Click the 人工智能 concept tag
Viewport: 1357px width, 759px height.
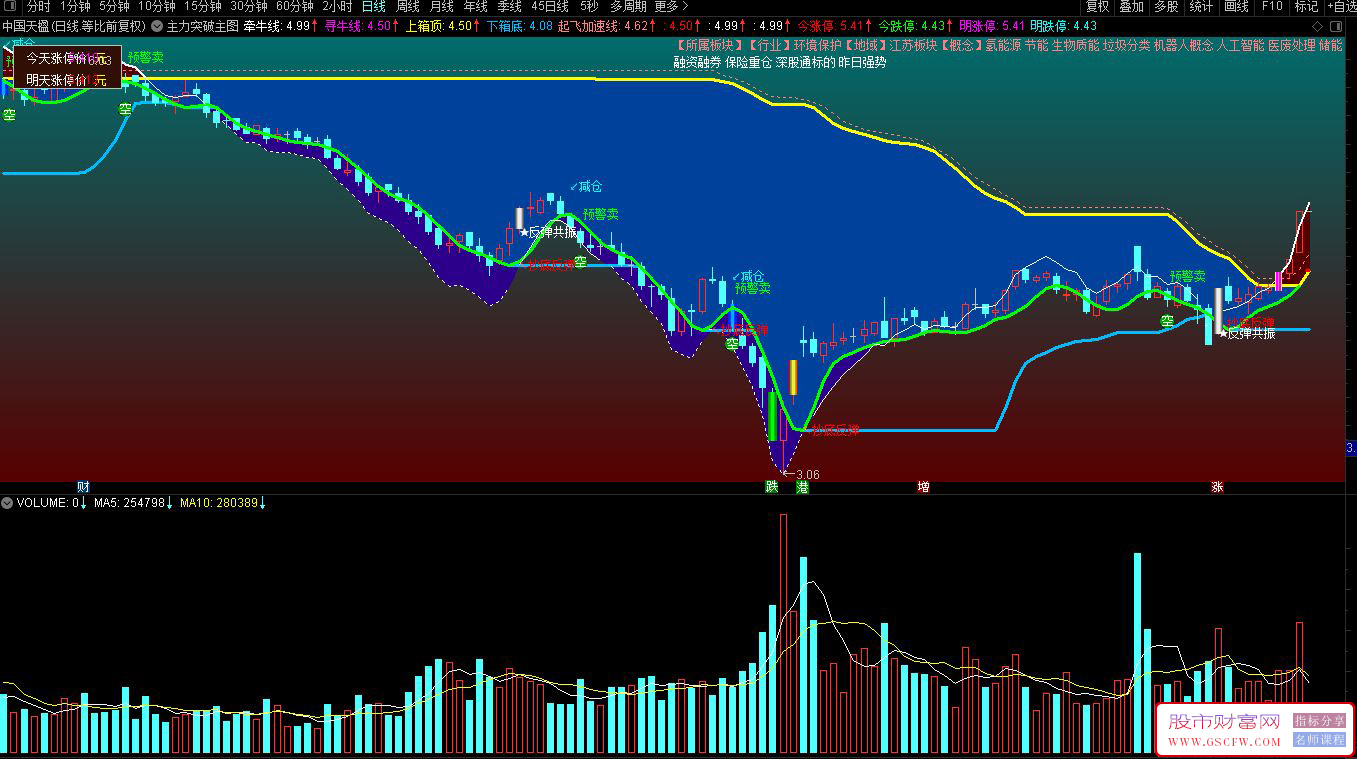point(1241,45)
